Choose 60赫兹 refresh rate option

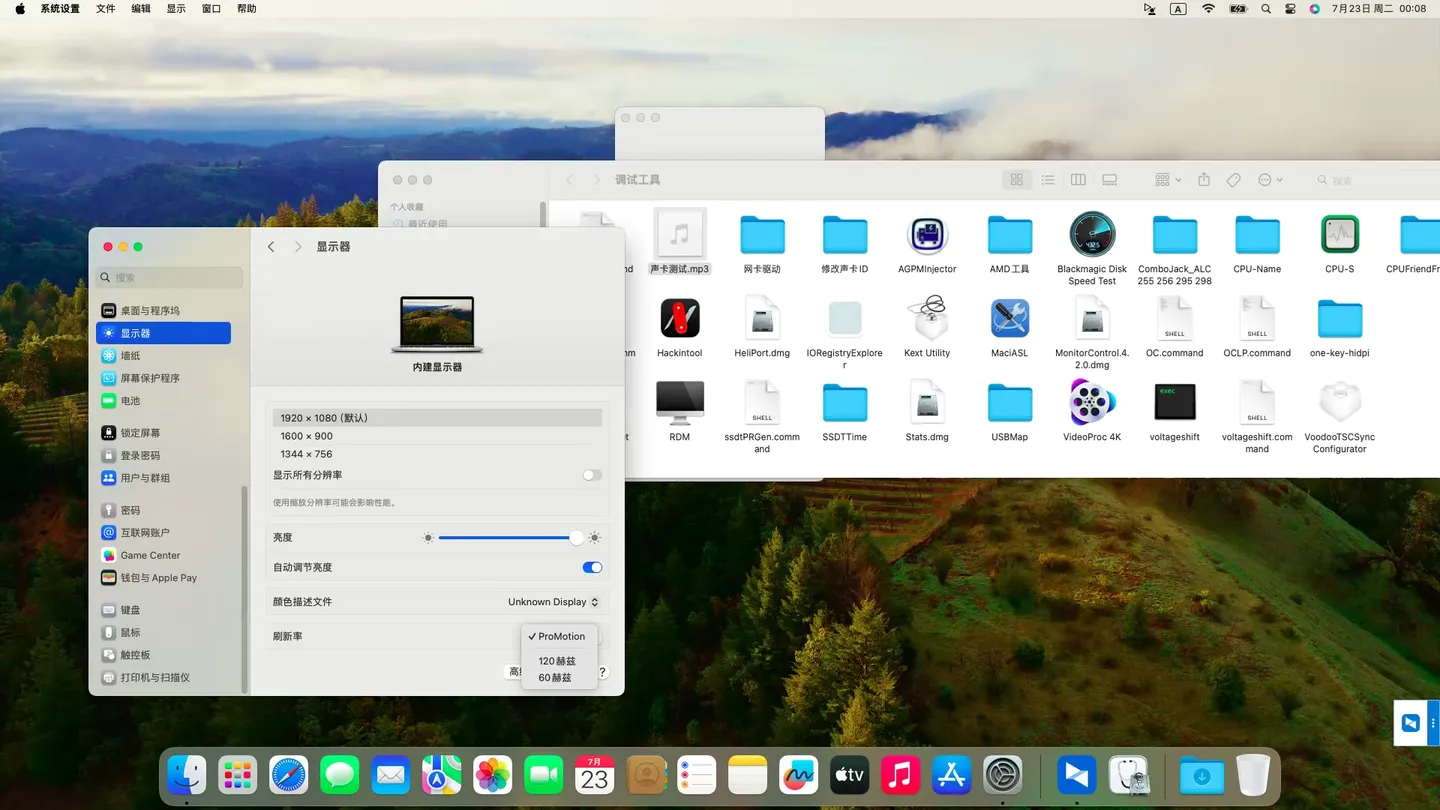[555, 678]
